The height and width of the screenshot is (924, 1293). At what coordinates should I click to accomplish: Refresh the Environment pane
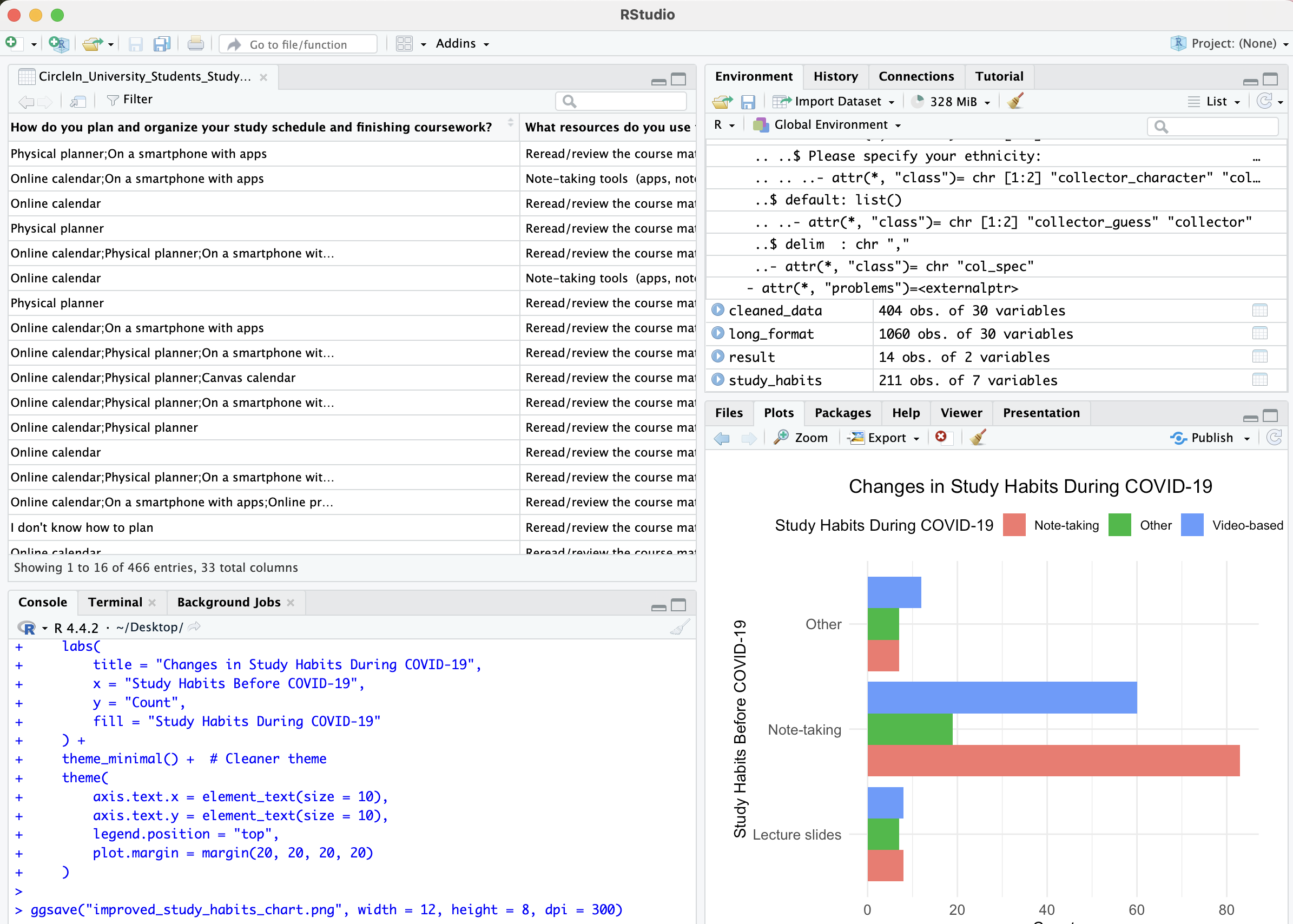[x=1264, y=101]
